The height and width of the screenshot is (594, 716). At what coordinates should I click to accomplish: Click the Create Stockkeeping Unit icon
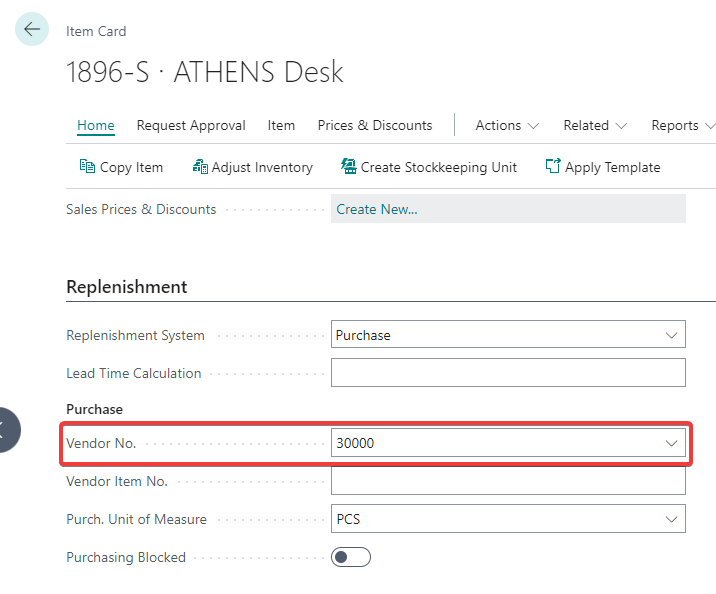(349, 167)
